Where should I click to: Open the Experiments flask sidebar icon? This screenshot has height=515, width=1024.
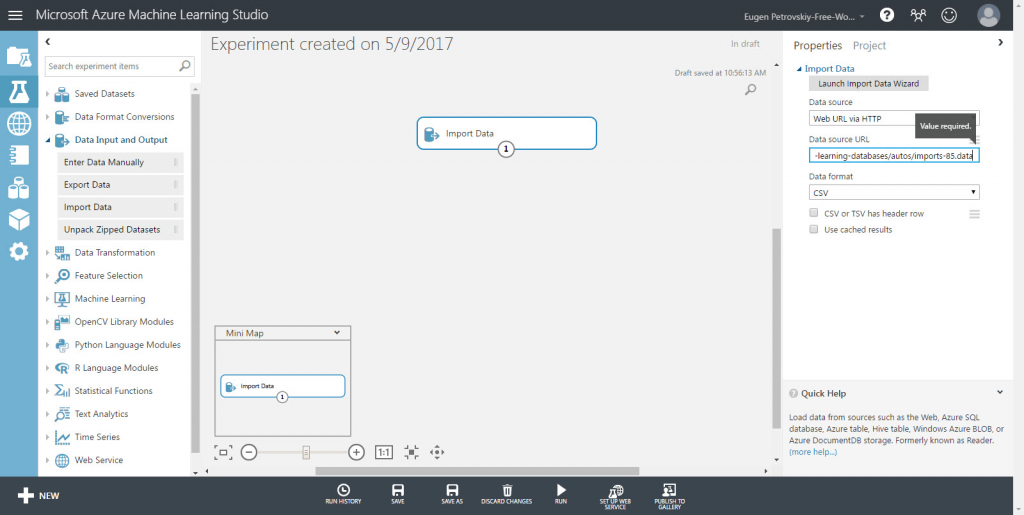point(19,91)
